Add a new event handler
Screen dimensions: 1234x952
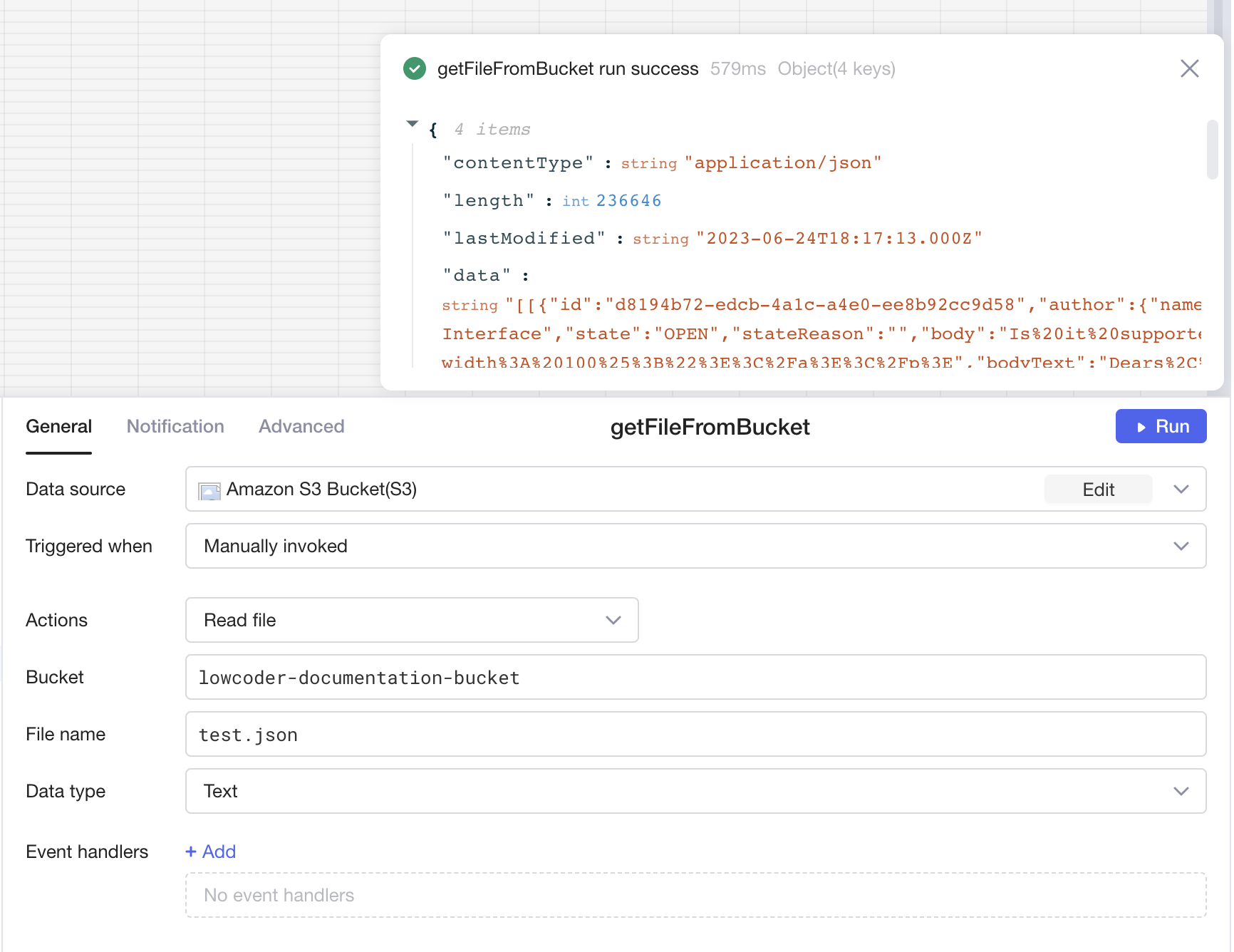tap(211, 852)
